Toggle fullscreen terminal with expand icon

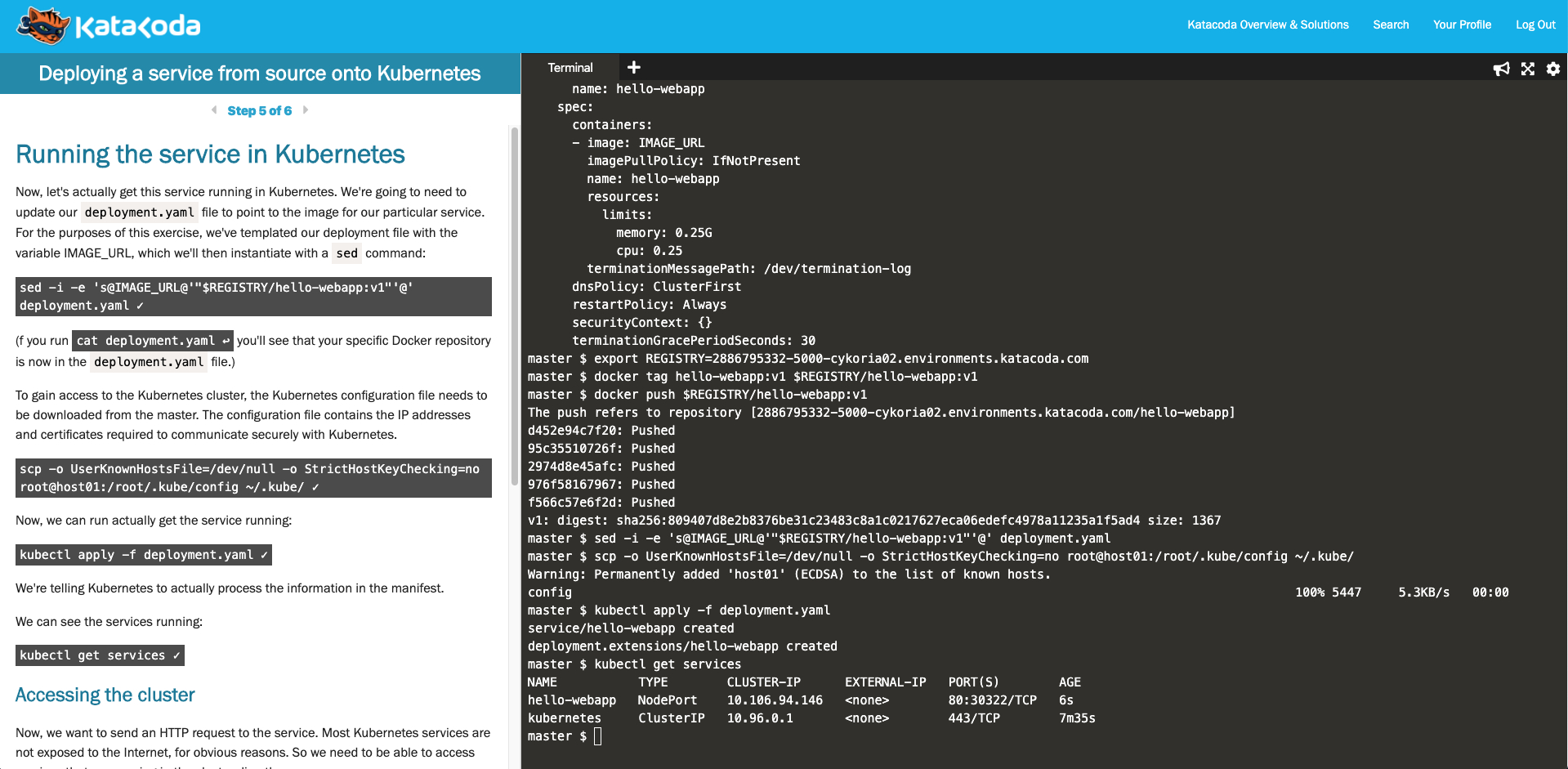1527,69
